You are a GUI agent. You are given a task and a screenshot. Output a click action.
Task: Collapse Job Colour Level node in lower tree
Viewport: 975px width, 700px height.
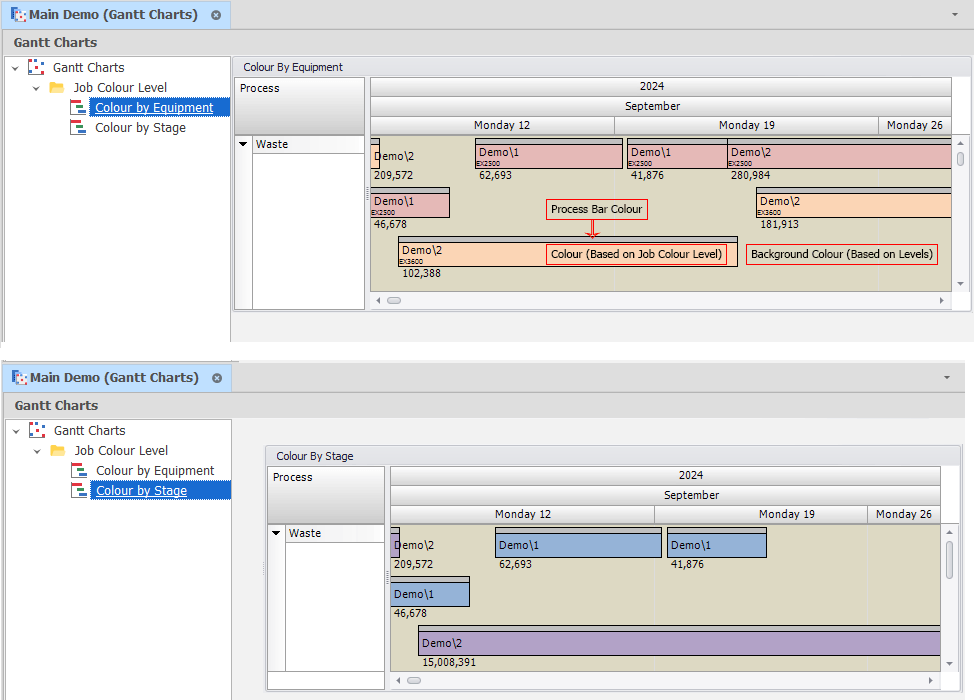pyautogui.click(x=36, y=451)
